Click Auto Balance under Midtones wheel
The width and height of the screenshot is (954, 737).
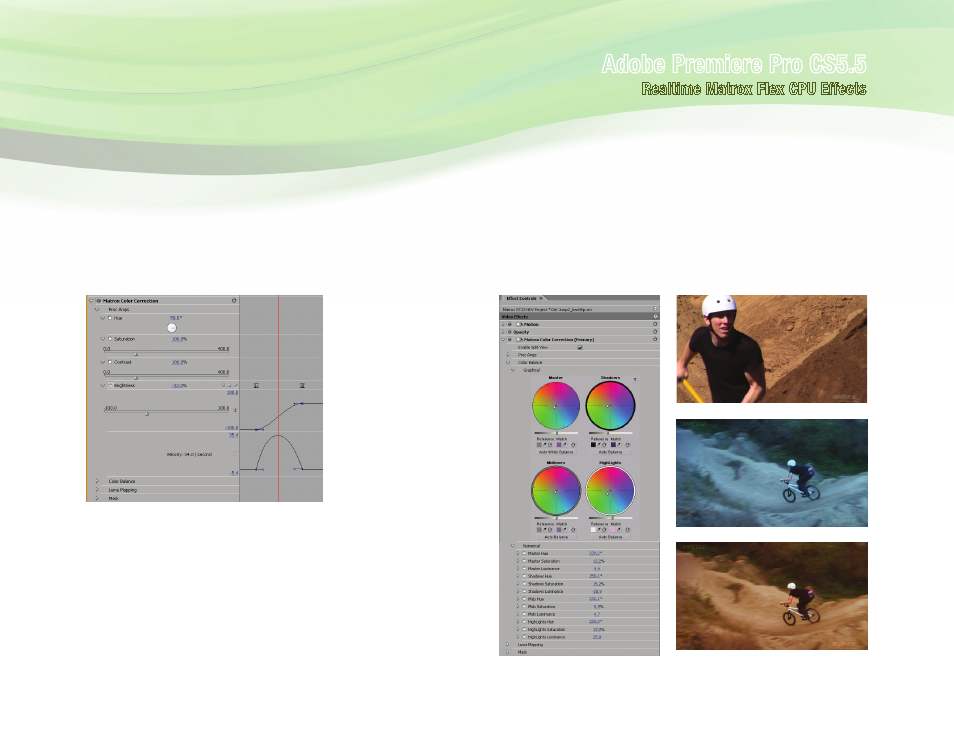point(556,537)
